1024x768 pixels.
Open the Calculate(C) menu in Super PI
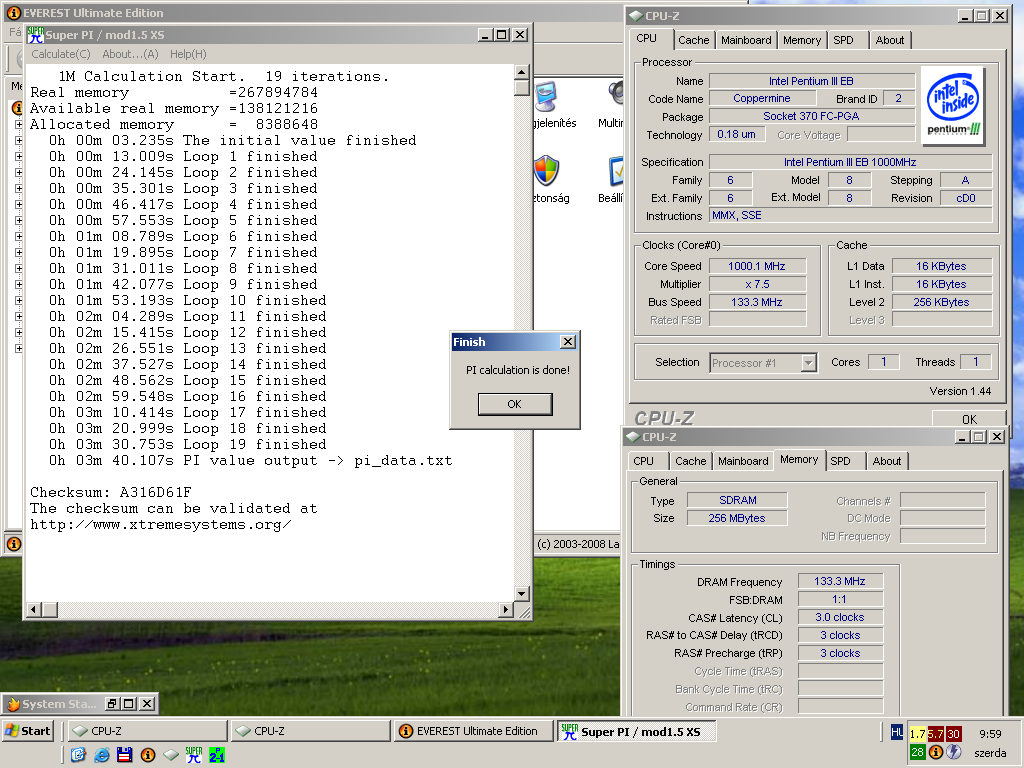(x=61, y=54)
